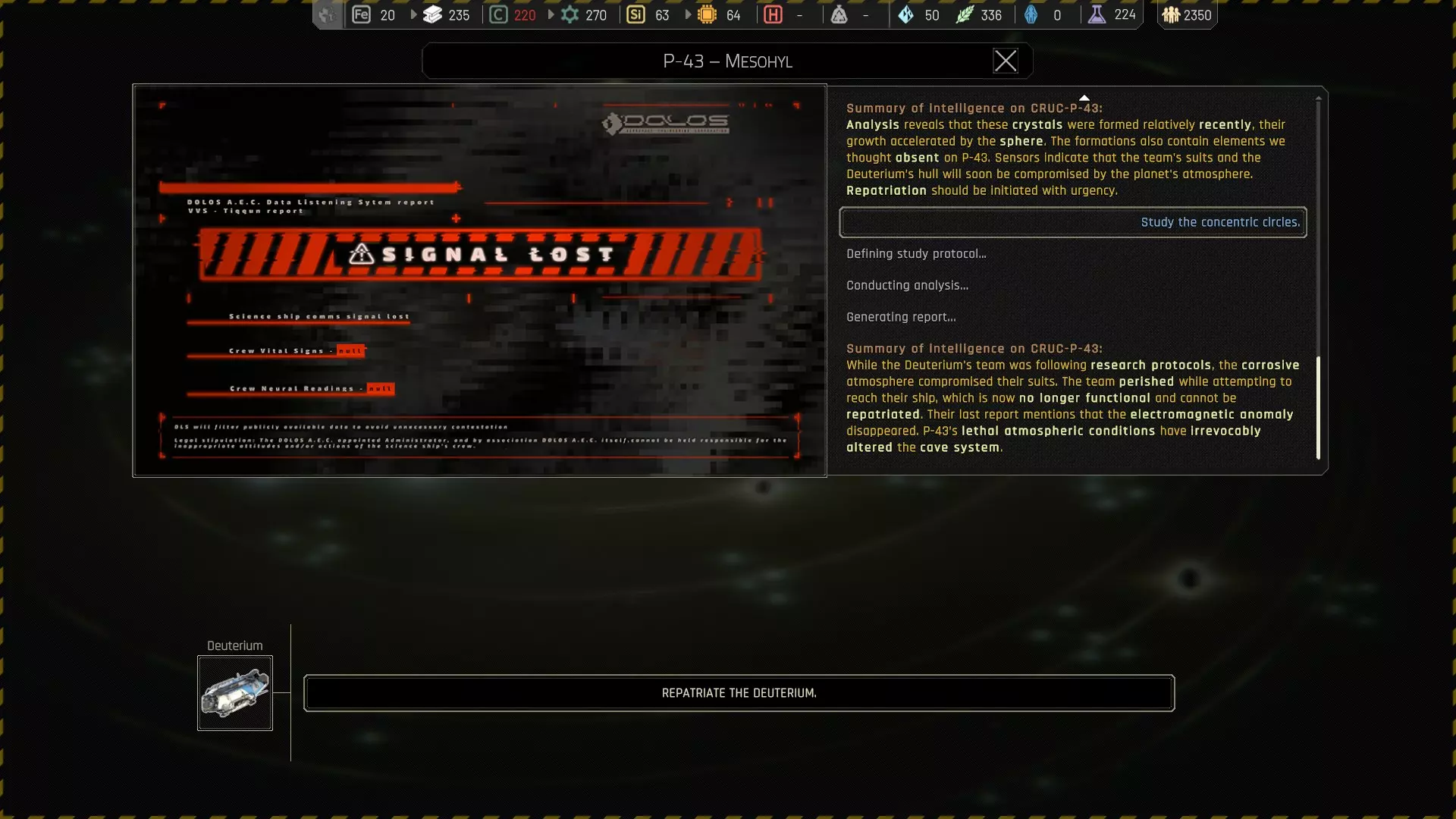Click the intelligence log scrollbar thumb
Viewport: 1456px width, 819px height.
[1318, 407]
